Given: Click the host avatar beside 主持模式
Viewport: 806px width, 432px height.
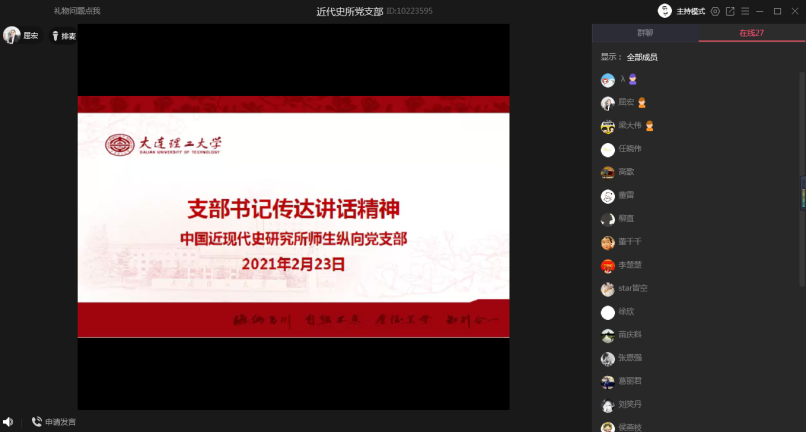Looking at the screenshot, I should [665, 11].
